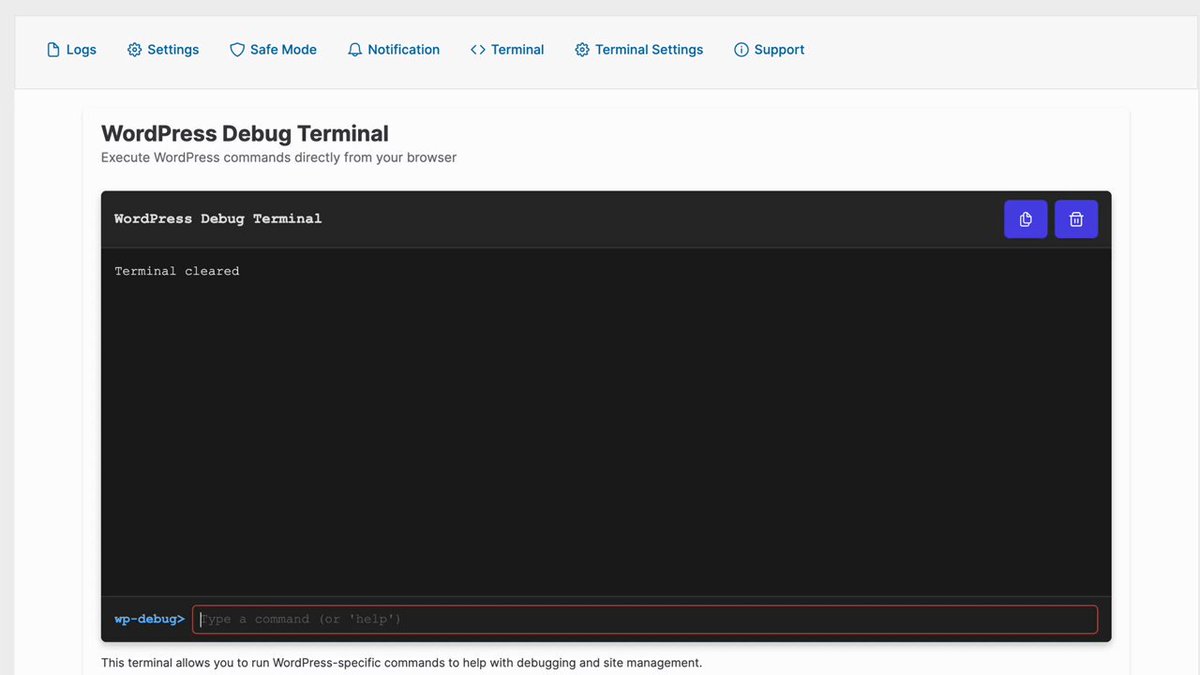
Task: Go to the Support tab
Action: click(769, 50)
